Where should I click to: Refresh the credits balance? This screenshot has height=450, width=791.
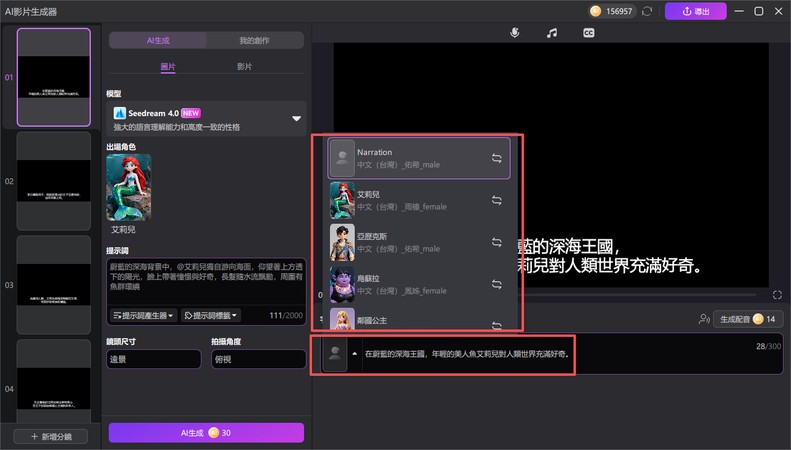[x=647, y=11]
